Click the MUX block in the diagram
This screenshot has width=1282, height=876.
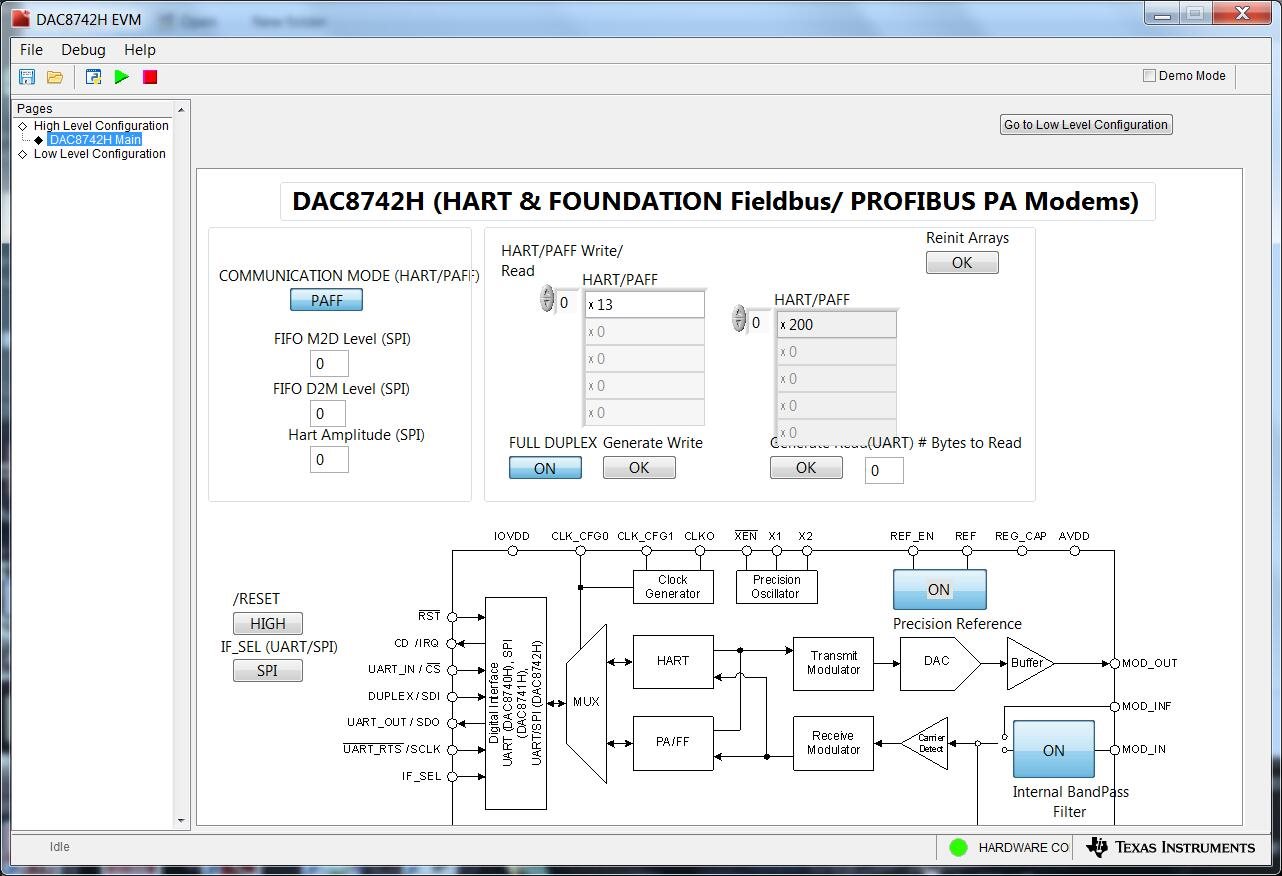point(586,703)
